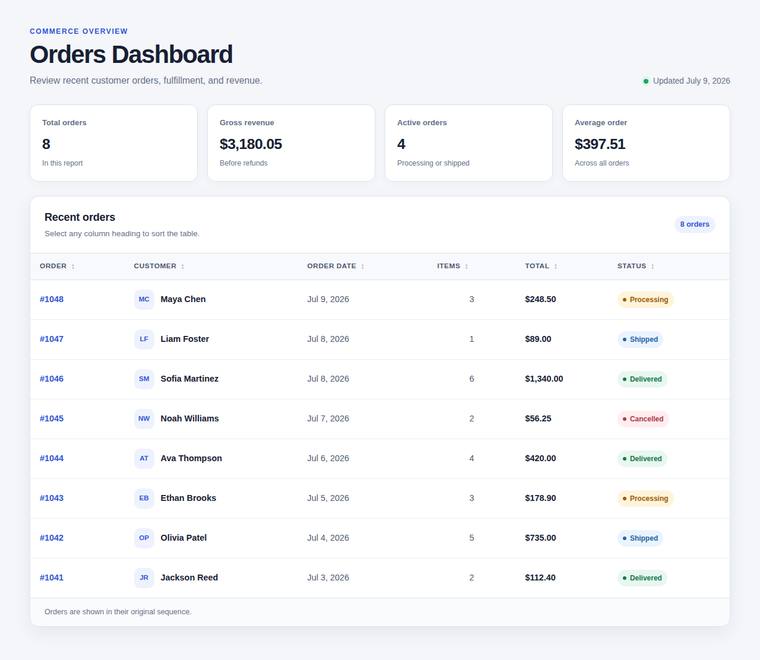Image resolution: width=760 pixels, height=660 pixels.
Task: Click the Commerce Overview label
Action: [x=79, y=31]
